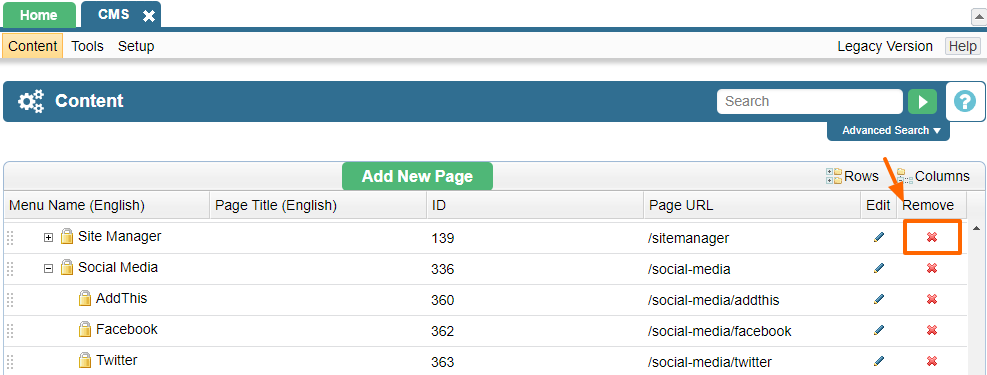Remove the Social Media page

pyautogui.click(x=932, y=268)
